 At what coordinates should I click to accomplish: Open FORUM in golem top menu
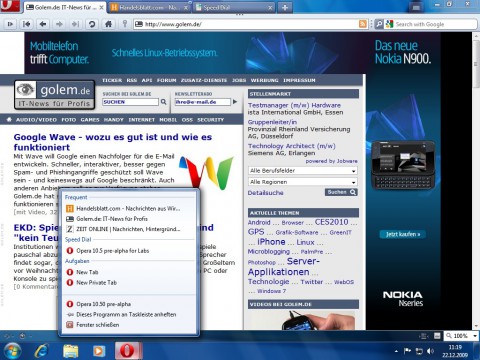[166, 80]
